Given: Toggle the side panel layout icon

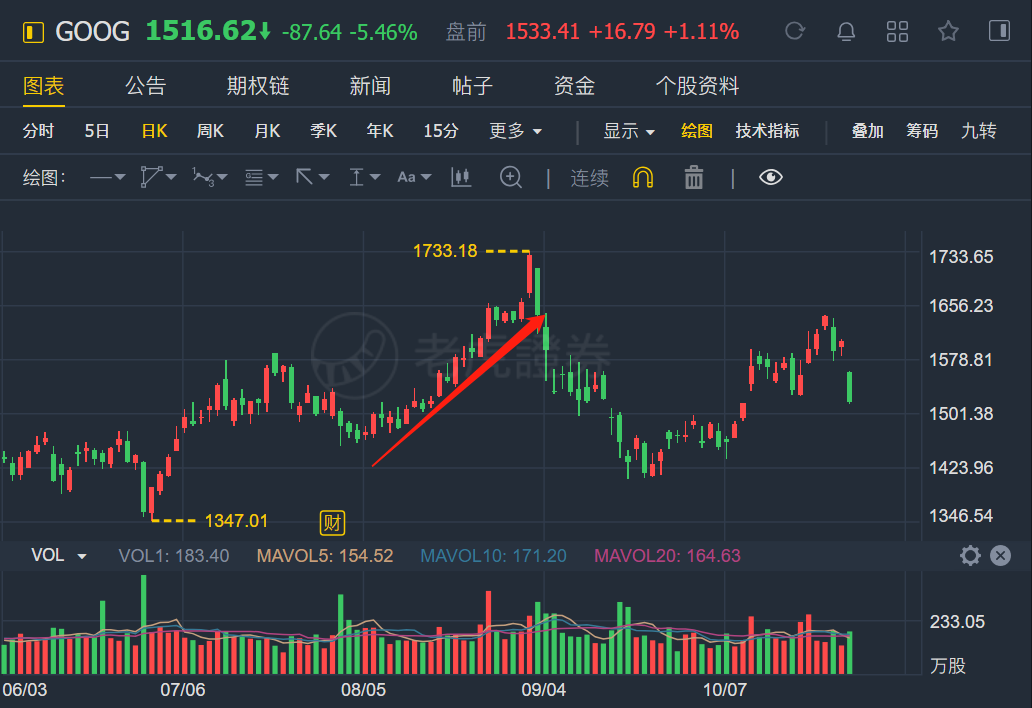Looking at the screenshot, I should (x=999, y=31).
